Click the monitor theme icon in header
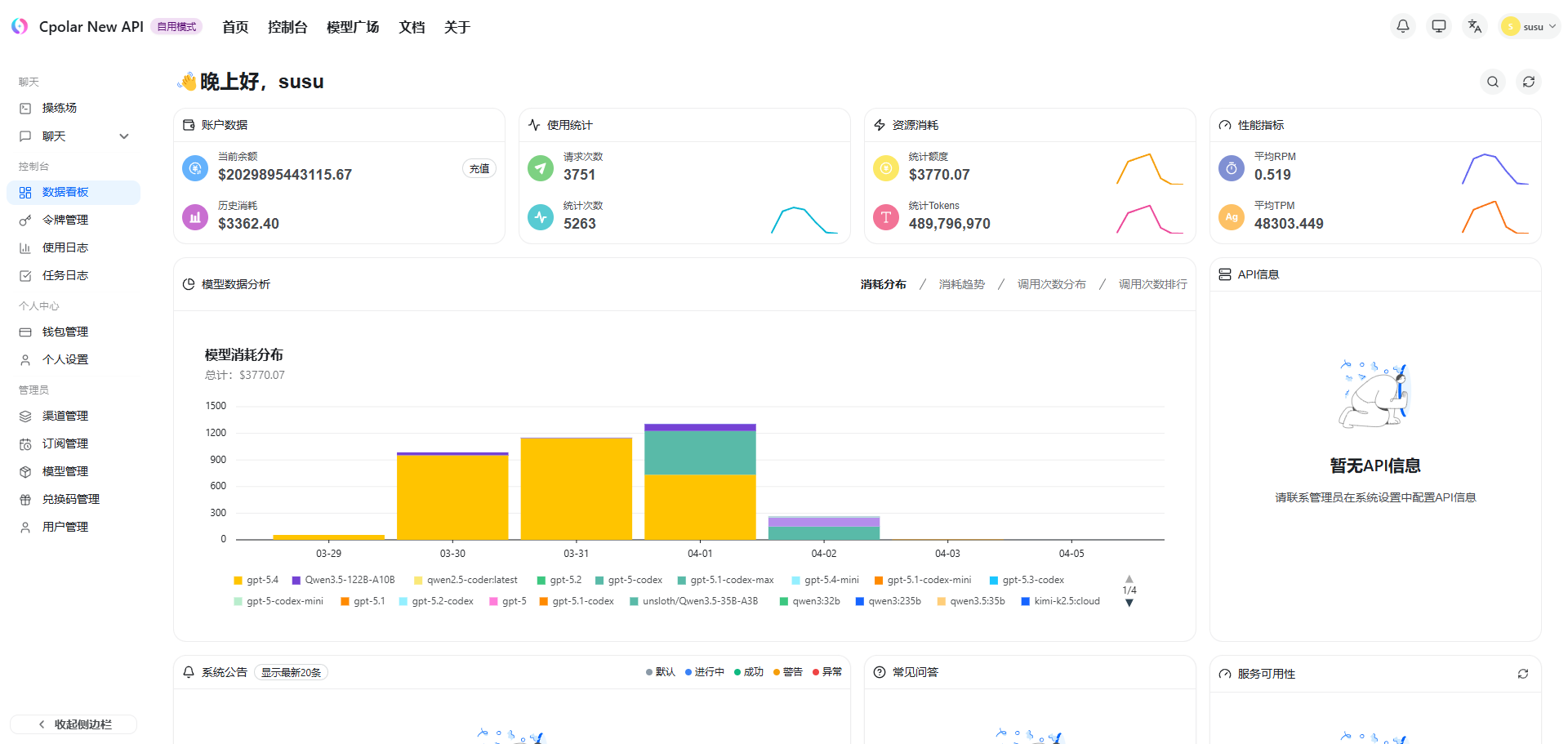This screenshot has width=1568, height=744. [x=1438, y=26]
